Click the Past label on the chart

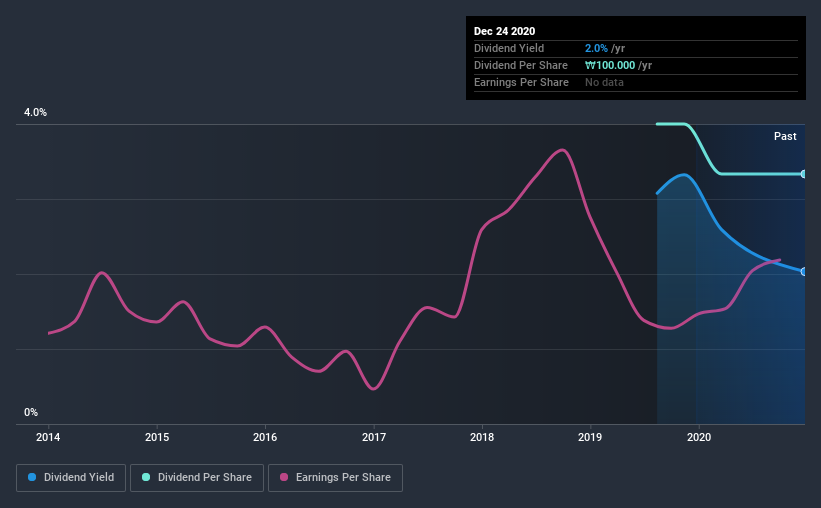point(785,136)
